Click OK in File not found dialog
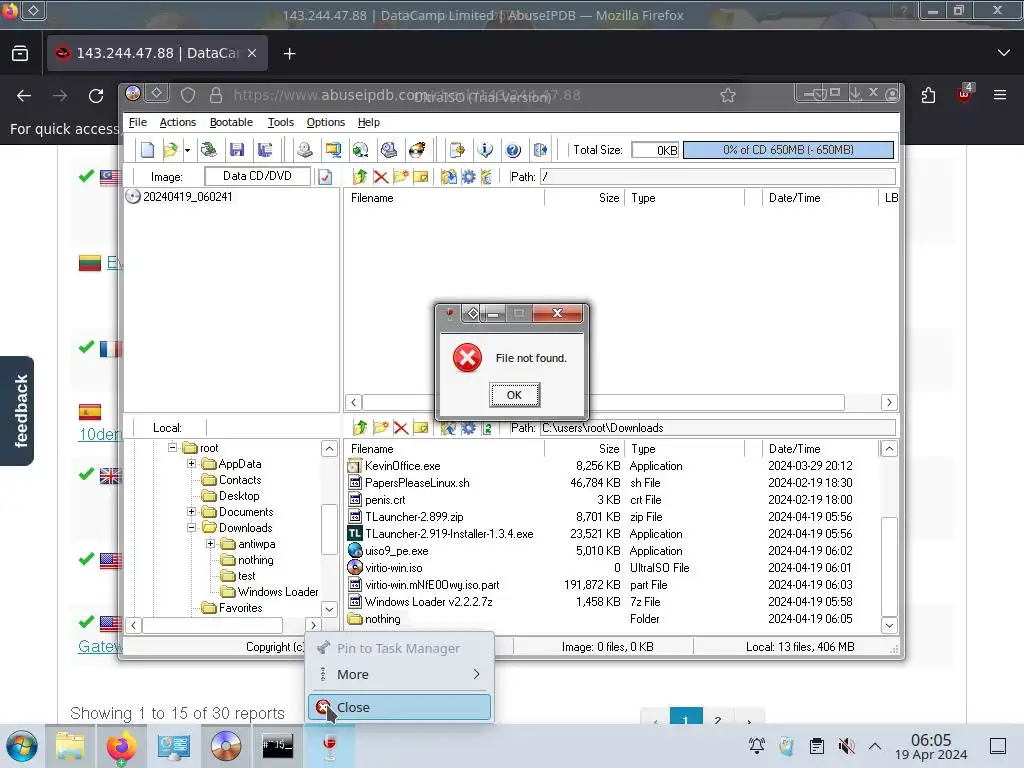 pyautogui.click(x=515, y=395)
